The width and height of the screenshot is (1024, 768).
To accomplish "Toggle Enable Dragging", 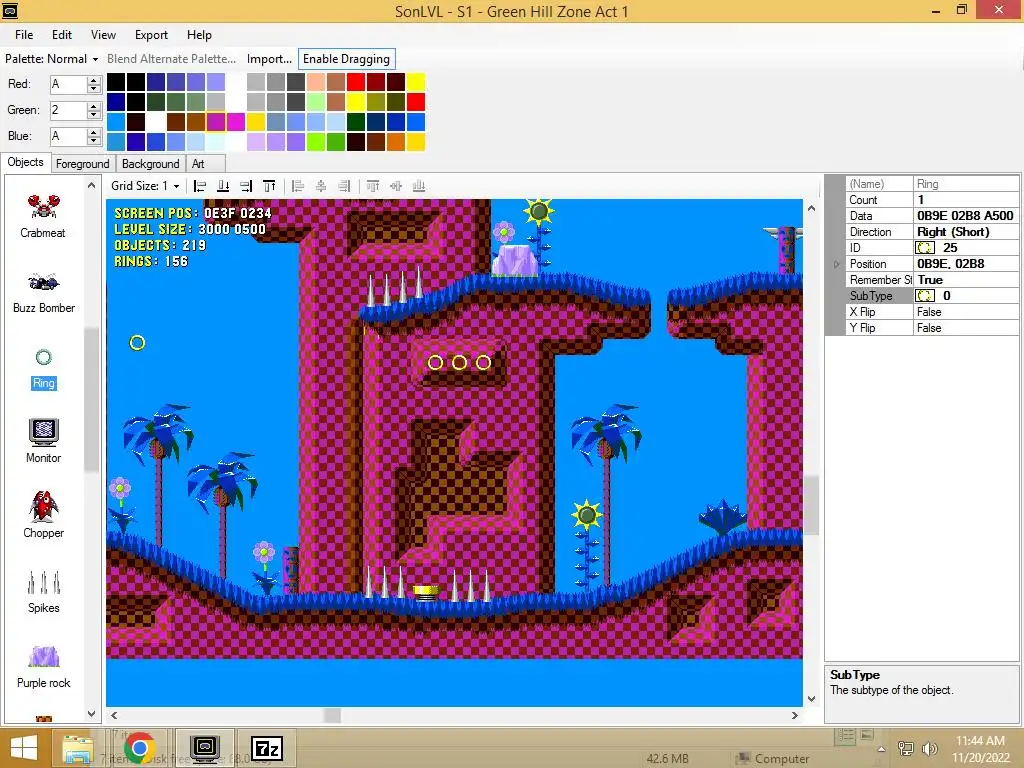I will (x=346, y=59).
